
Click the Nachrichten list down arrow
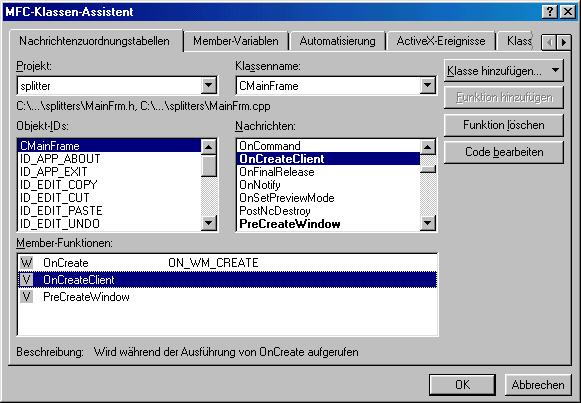428,223
